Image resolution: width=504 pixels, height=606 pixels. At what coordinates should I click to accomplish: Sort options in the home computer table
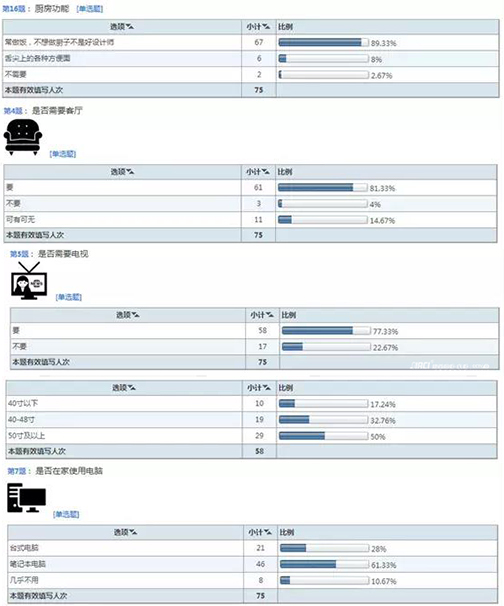[x=125, y=533]
